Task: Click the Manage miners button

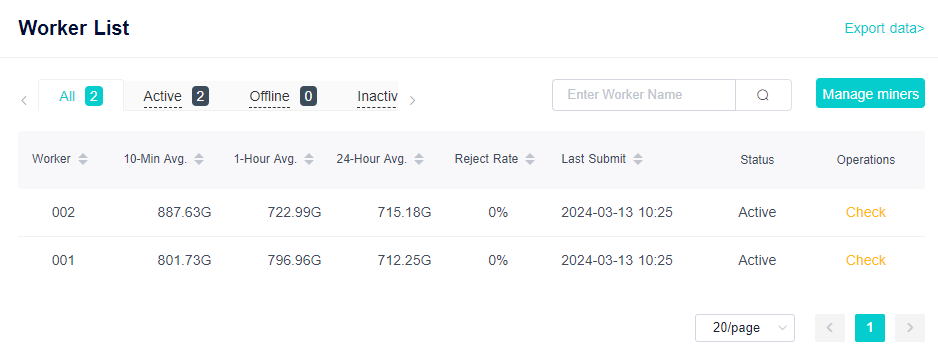Action: (870, 94)
